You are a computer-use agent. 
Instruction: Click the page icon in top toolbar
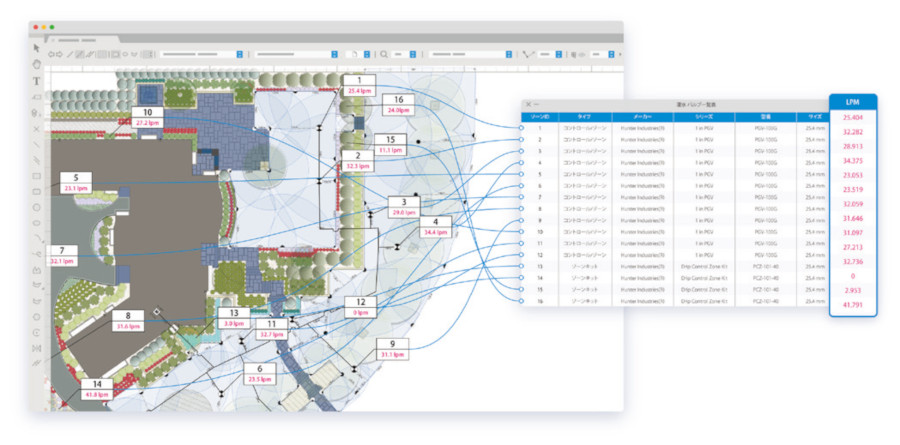pos(352,54)
